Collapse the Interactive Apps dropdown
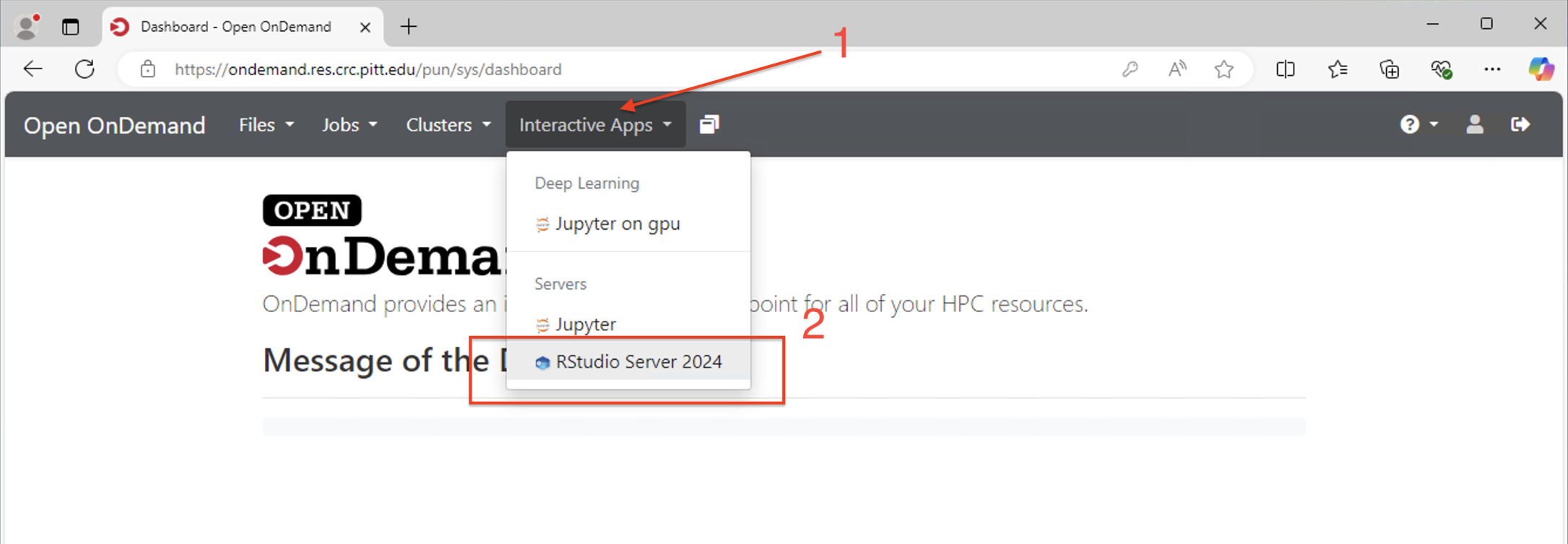 (596, 125)
